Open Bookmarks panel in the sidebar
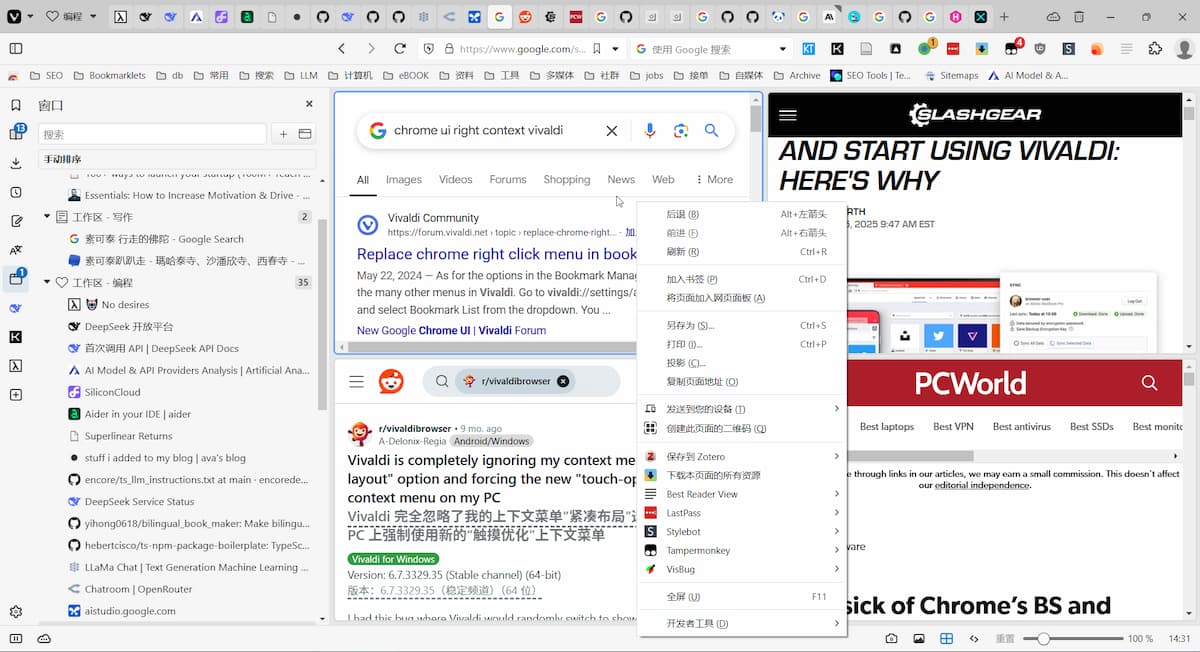 coord(16,105)
